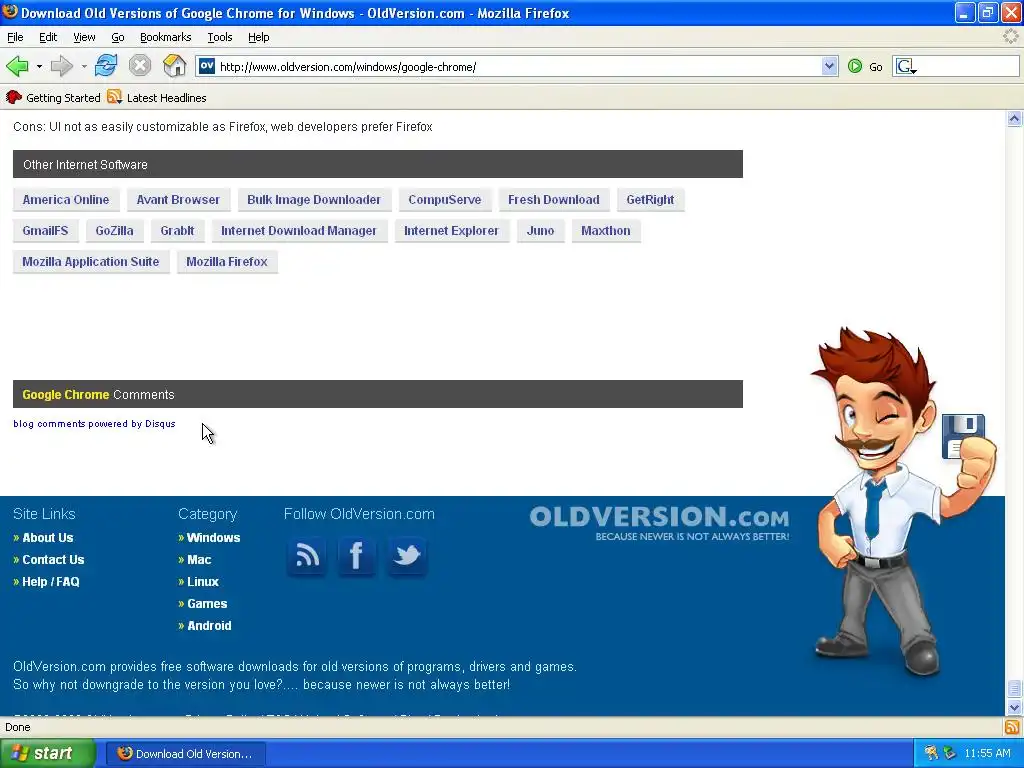This screenshot has width=1024, height=768.
Task: Open the Edit menu
Action: point(48,37)
